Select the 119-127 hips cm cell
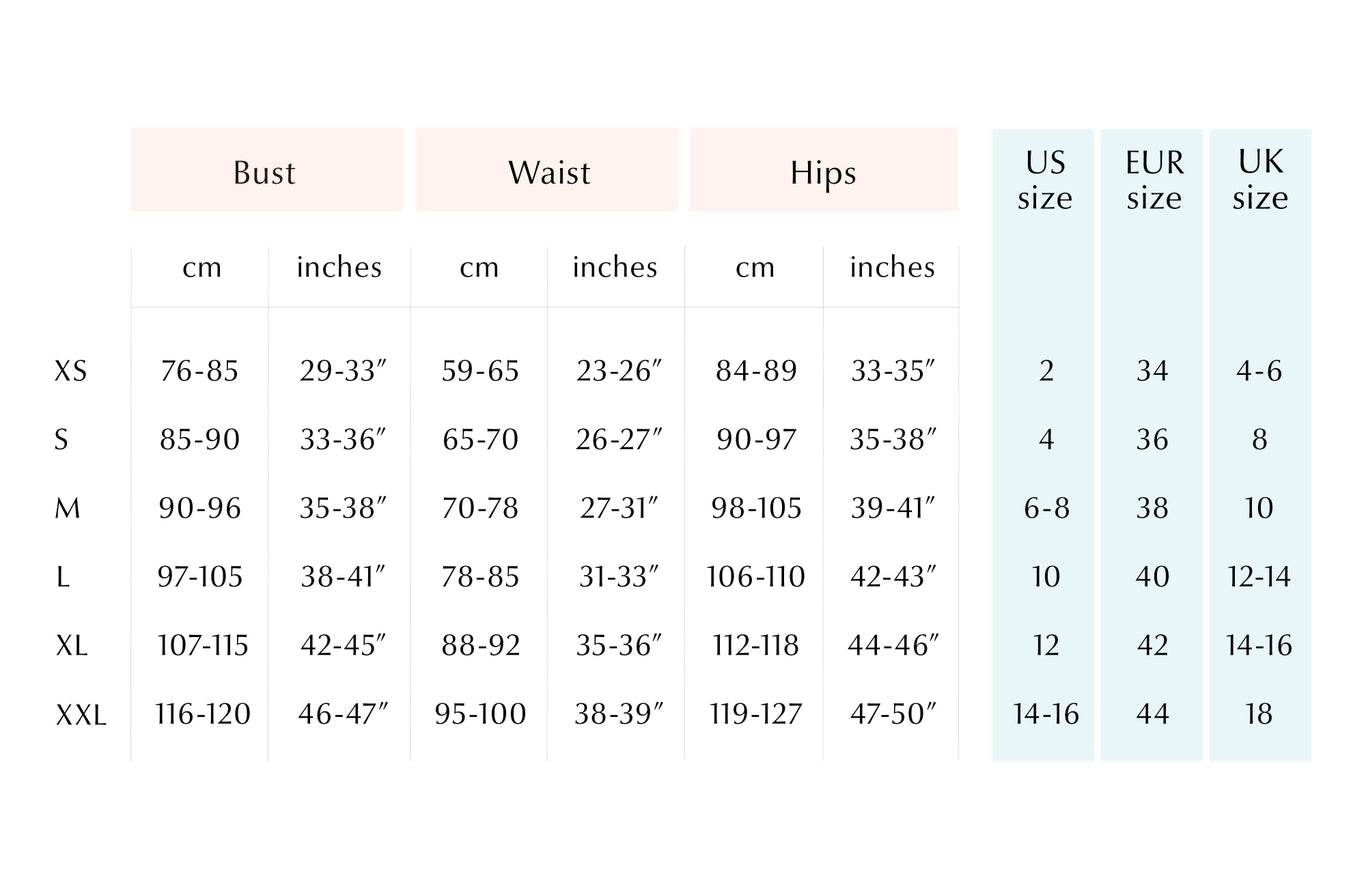Image resolution: width=1366 pixels, height=876 pixels. pos(756,715)
